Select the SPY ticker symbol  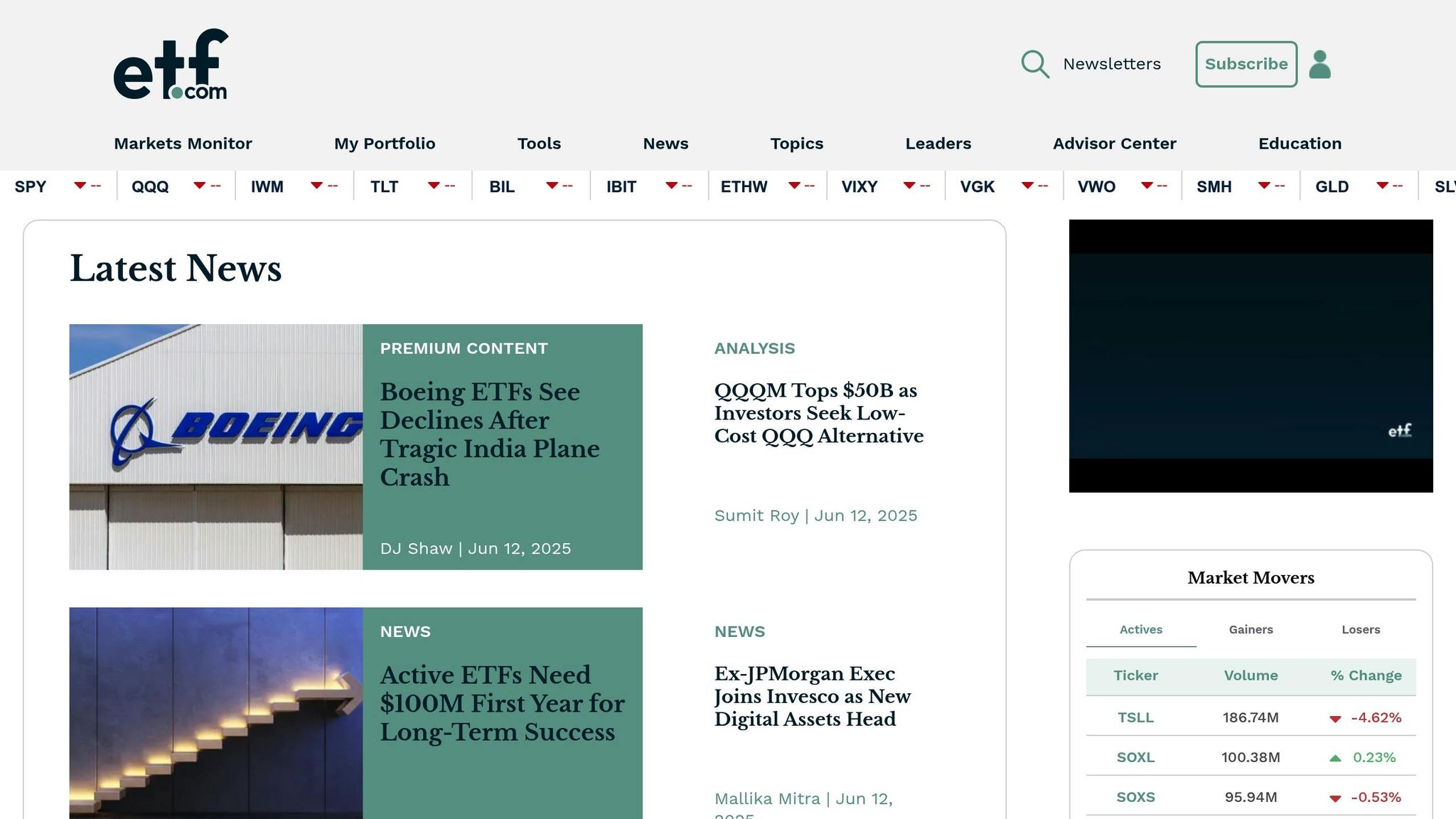tap(30, 186)
